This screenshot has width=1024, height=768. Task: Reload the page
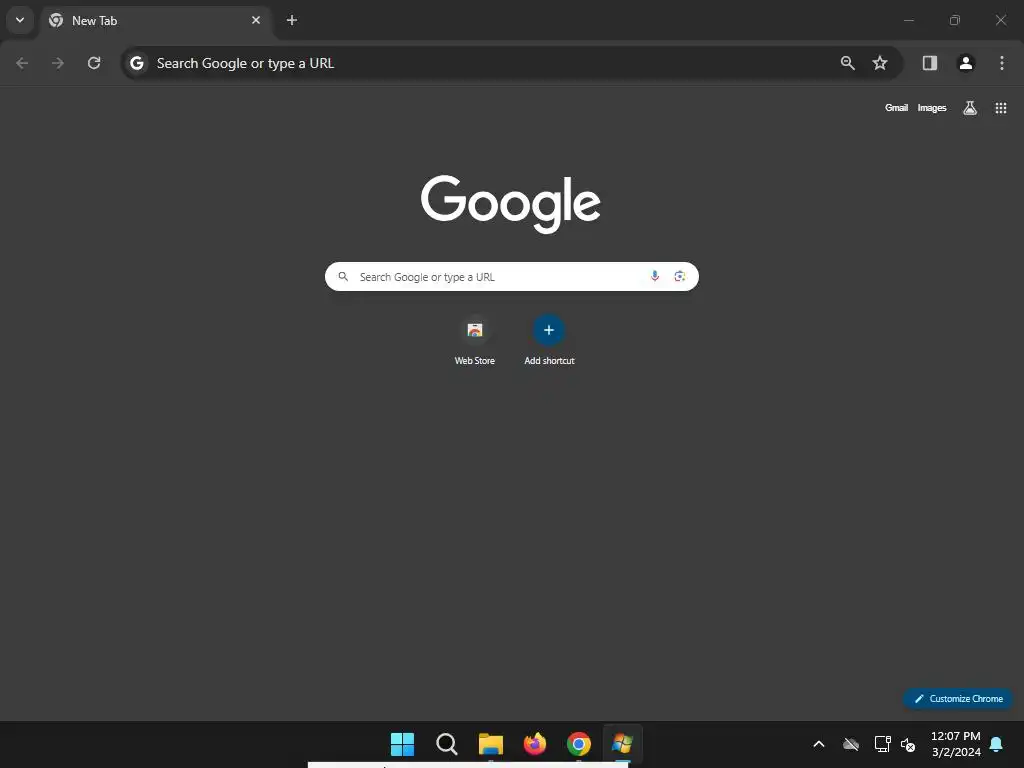(x=94, y=63)
